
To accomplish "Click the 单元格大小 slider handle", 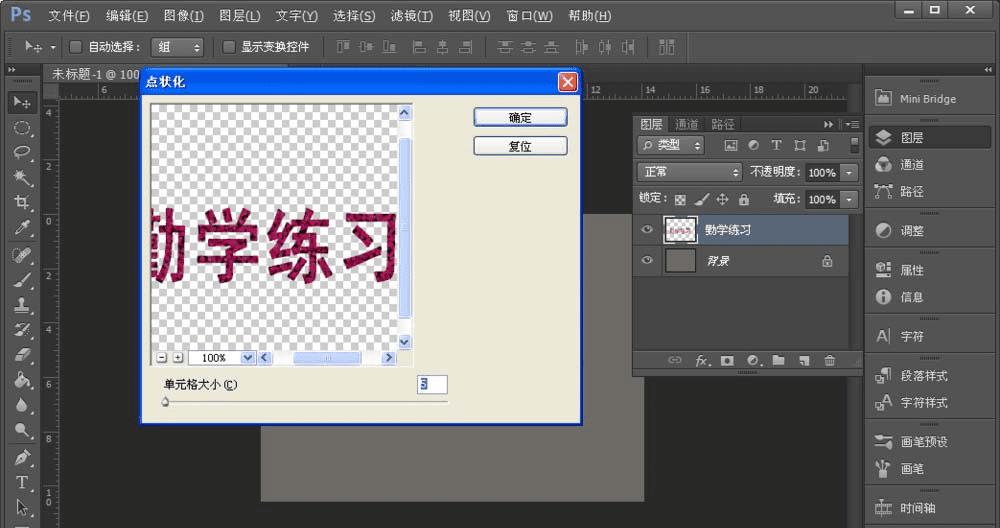I will pyautogui.click(x=165, y=402).
